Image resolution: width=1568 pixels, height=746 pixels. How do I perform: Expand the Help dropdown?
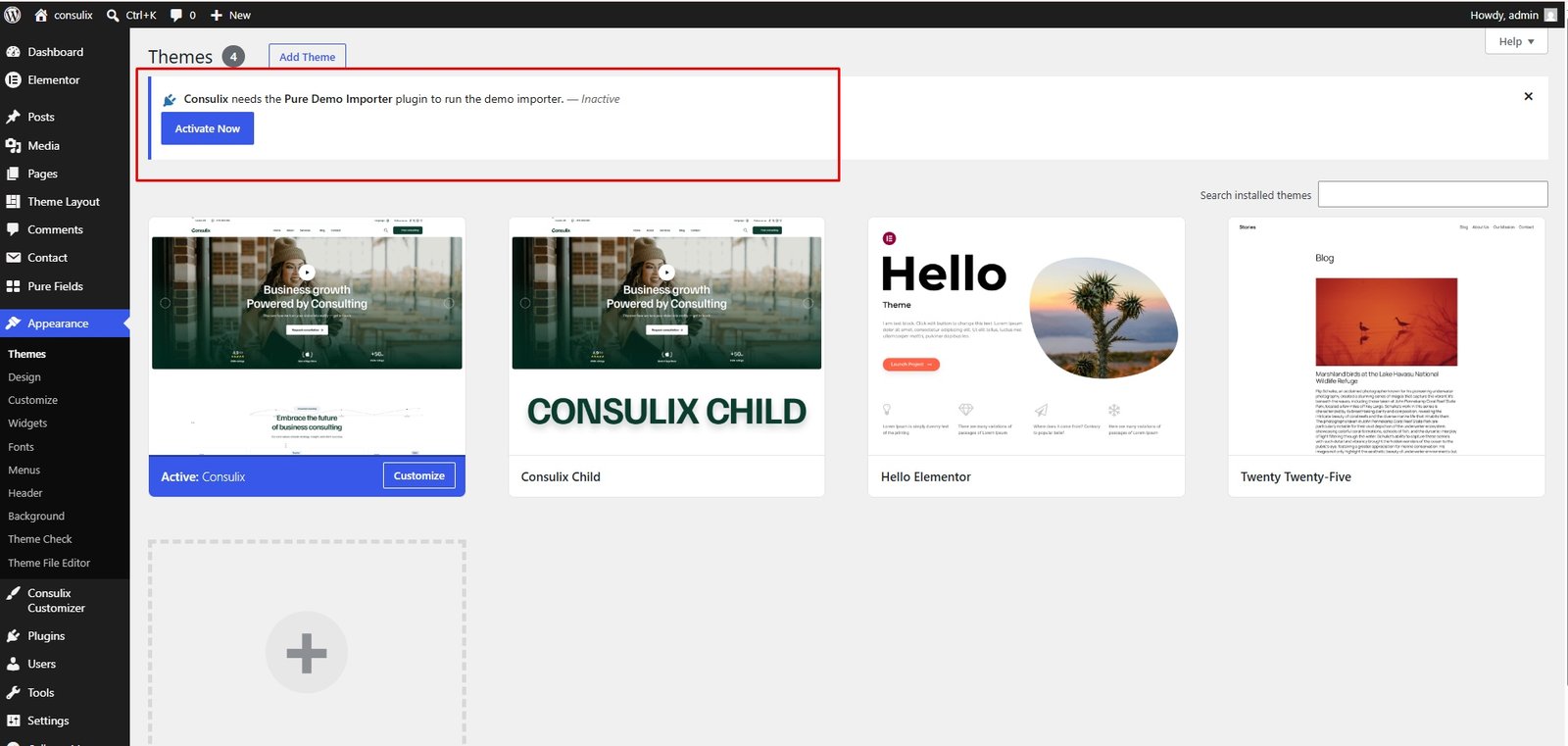[x=1516, y=41]
